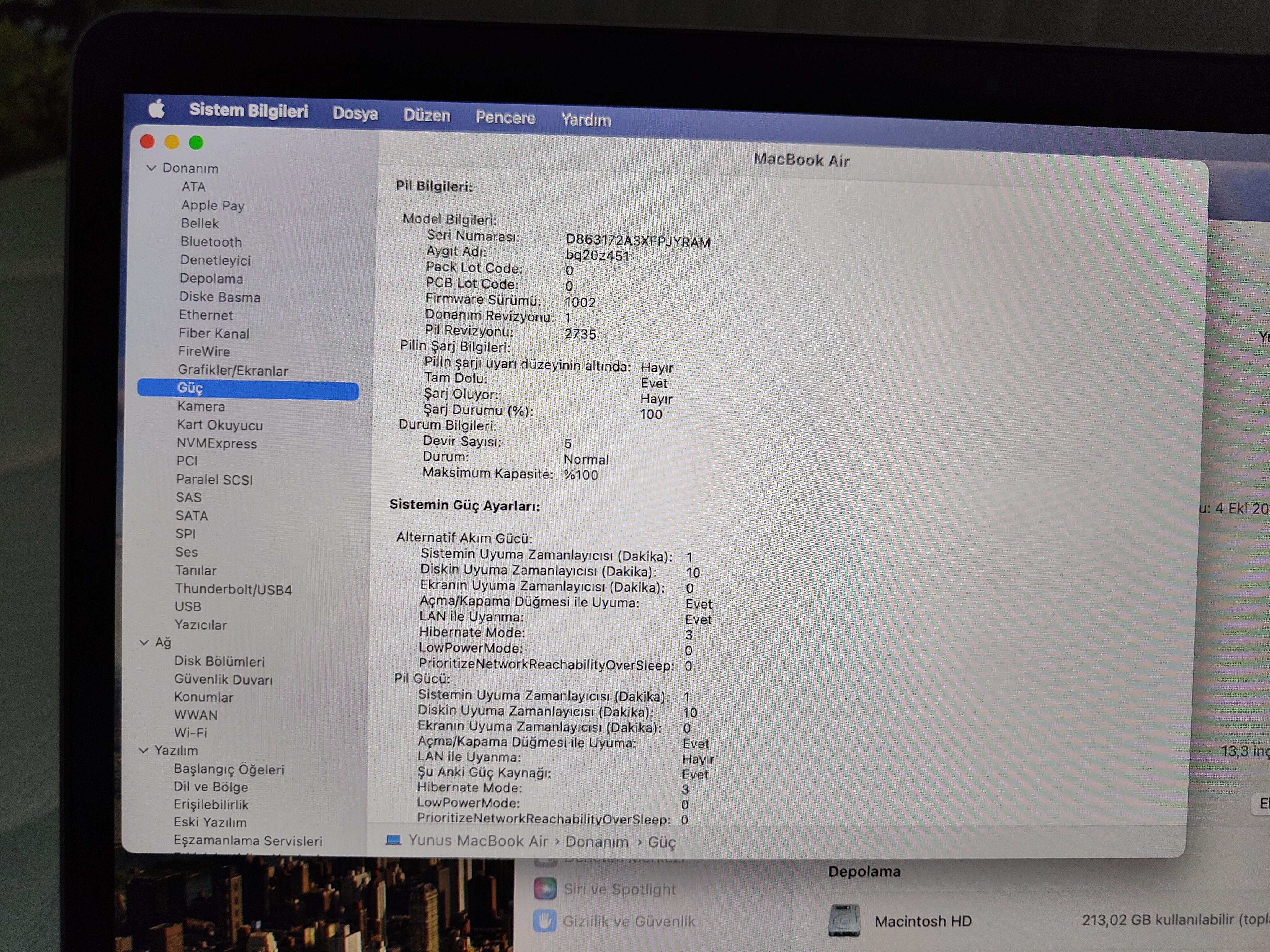1270x952 pixels.
Task: Select Grafikler/Ekranlar in the sidebar
Action: [233, 371]
